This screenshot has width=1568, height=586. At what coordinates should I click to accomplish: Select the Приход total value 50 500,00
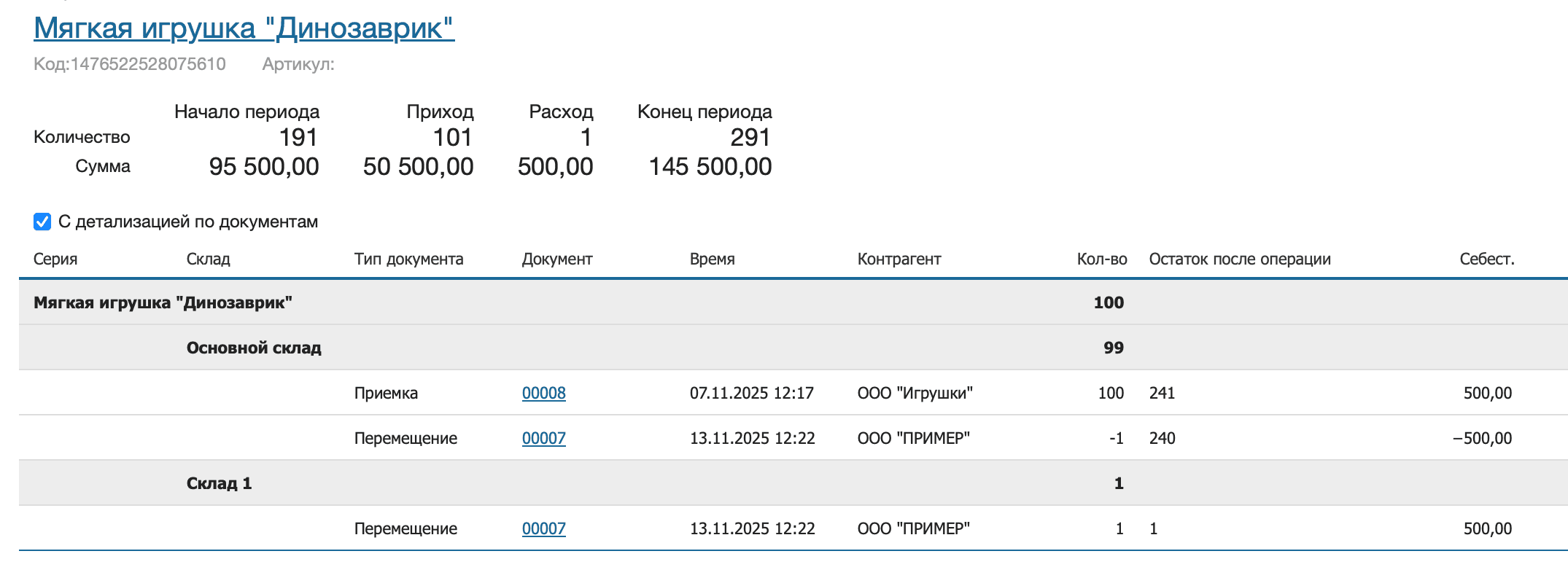pos(419,166)
